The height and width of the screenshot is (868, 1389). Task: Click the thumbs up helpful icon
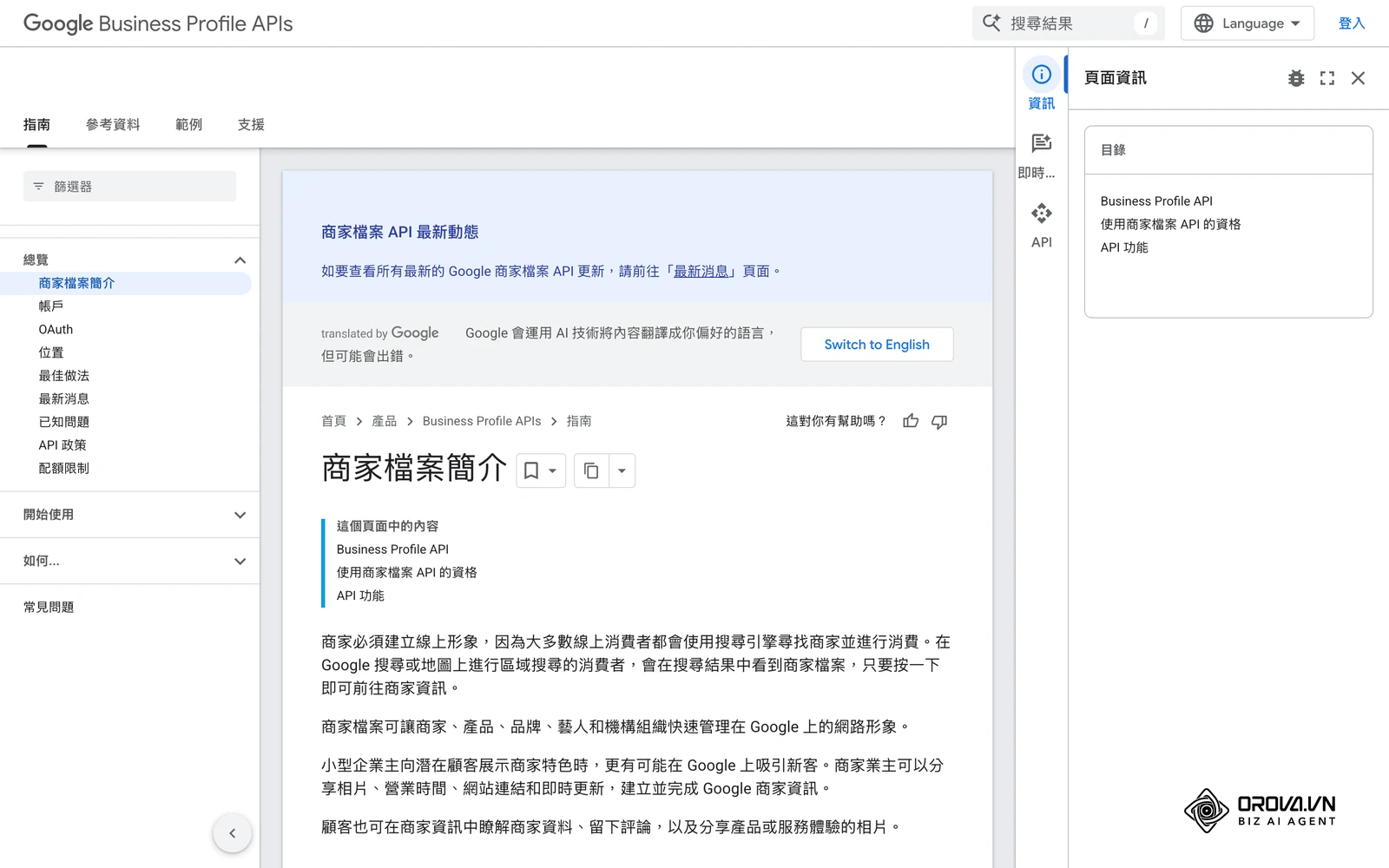pyautogui.click(x=911, y=421)
